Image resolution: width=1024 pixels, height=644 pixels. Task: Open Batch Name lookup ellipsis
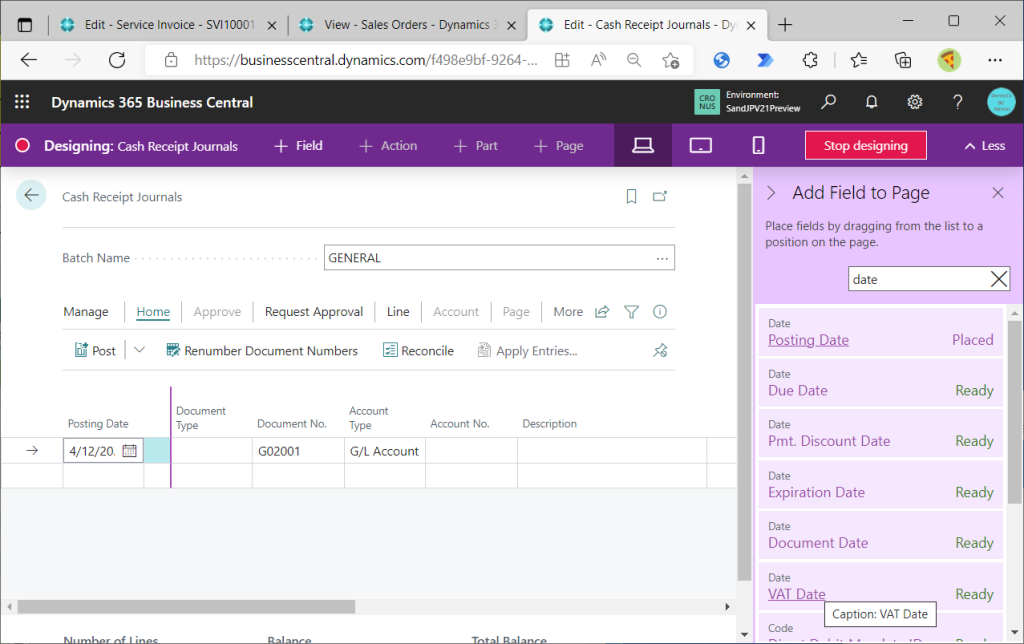[x=662, y=258]
